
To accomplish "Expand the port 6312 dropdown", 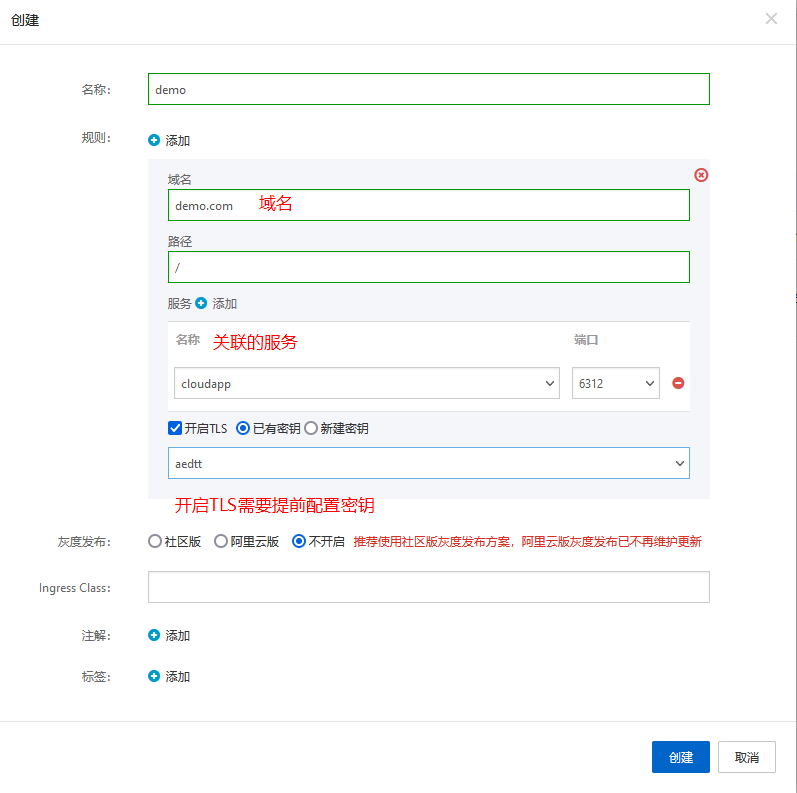I will 615,383.
